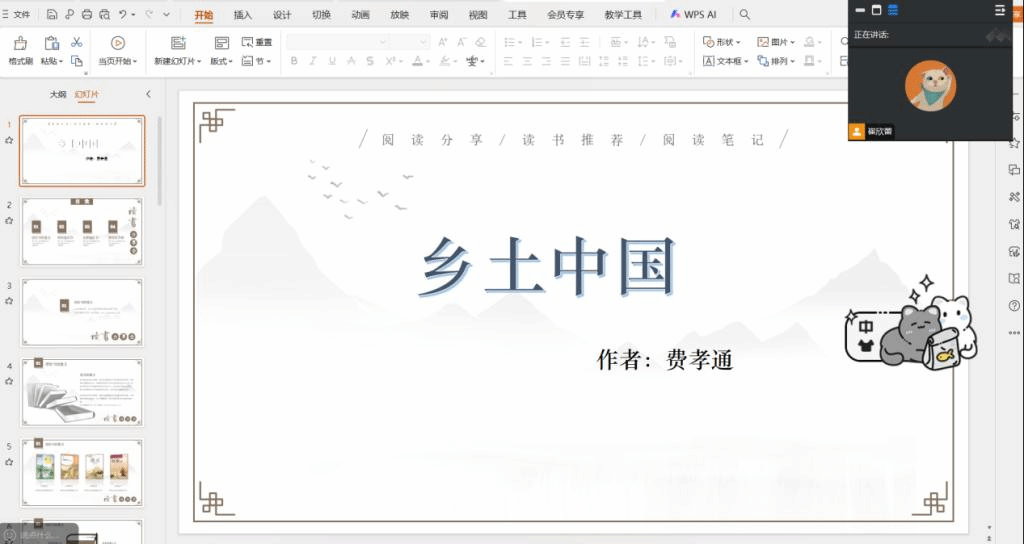This screenshot has width=1024, height=544.
Task: Start slideshow from current slide (当页开始)
Action: 118,43
